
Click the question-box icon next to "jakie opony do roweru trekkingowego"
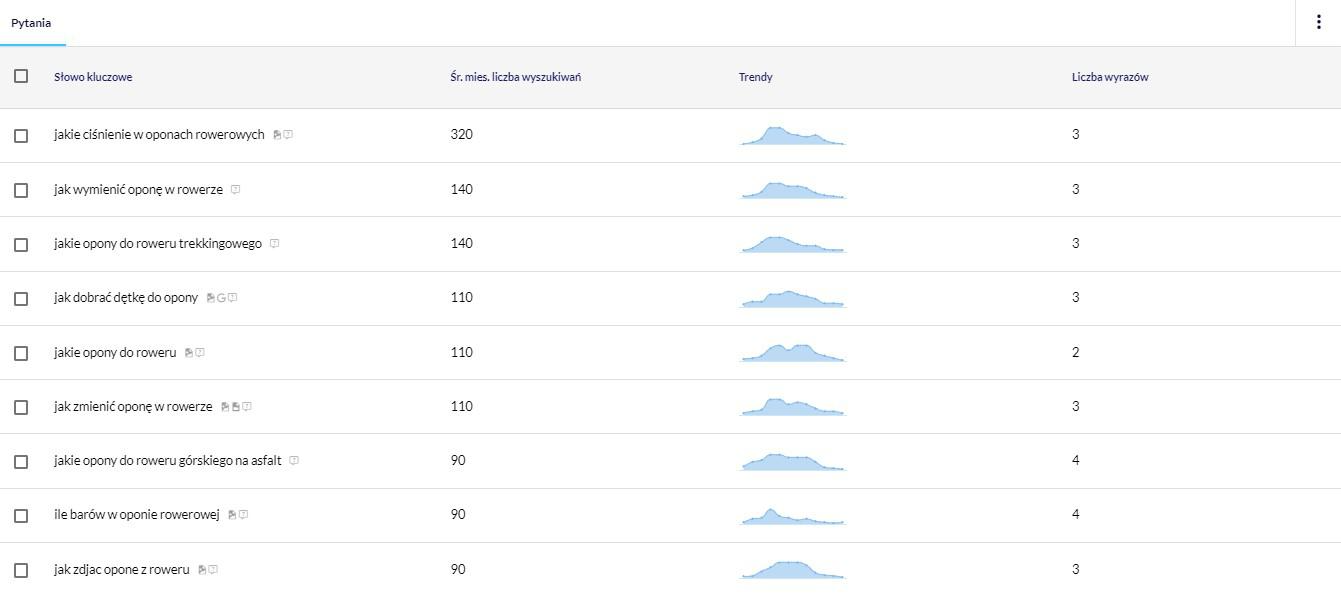pos(274,244)
